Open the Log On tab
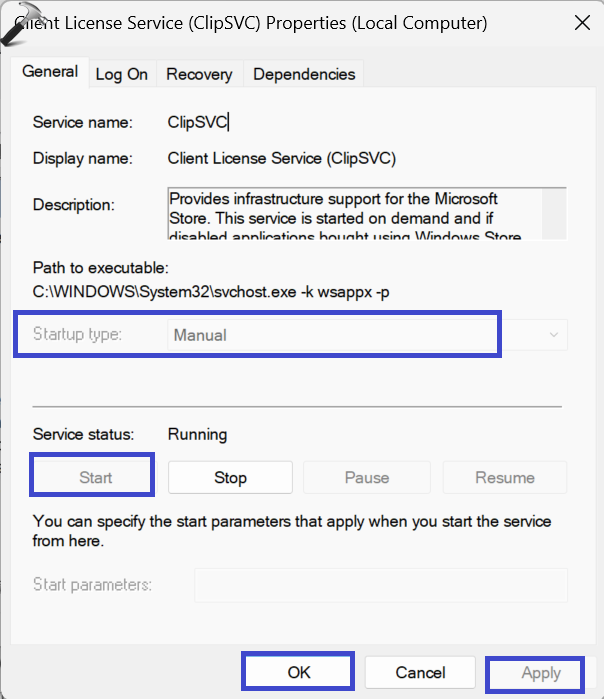The image size is (604, 699). pos(122,74)
